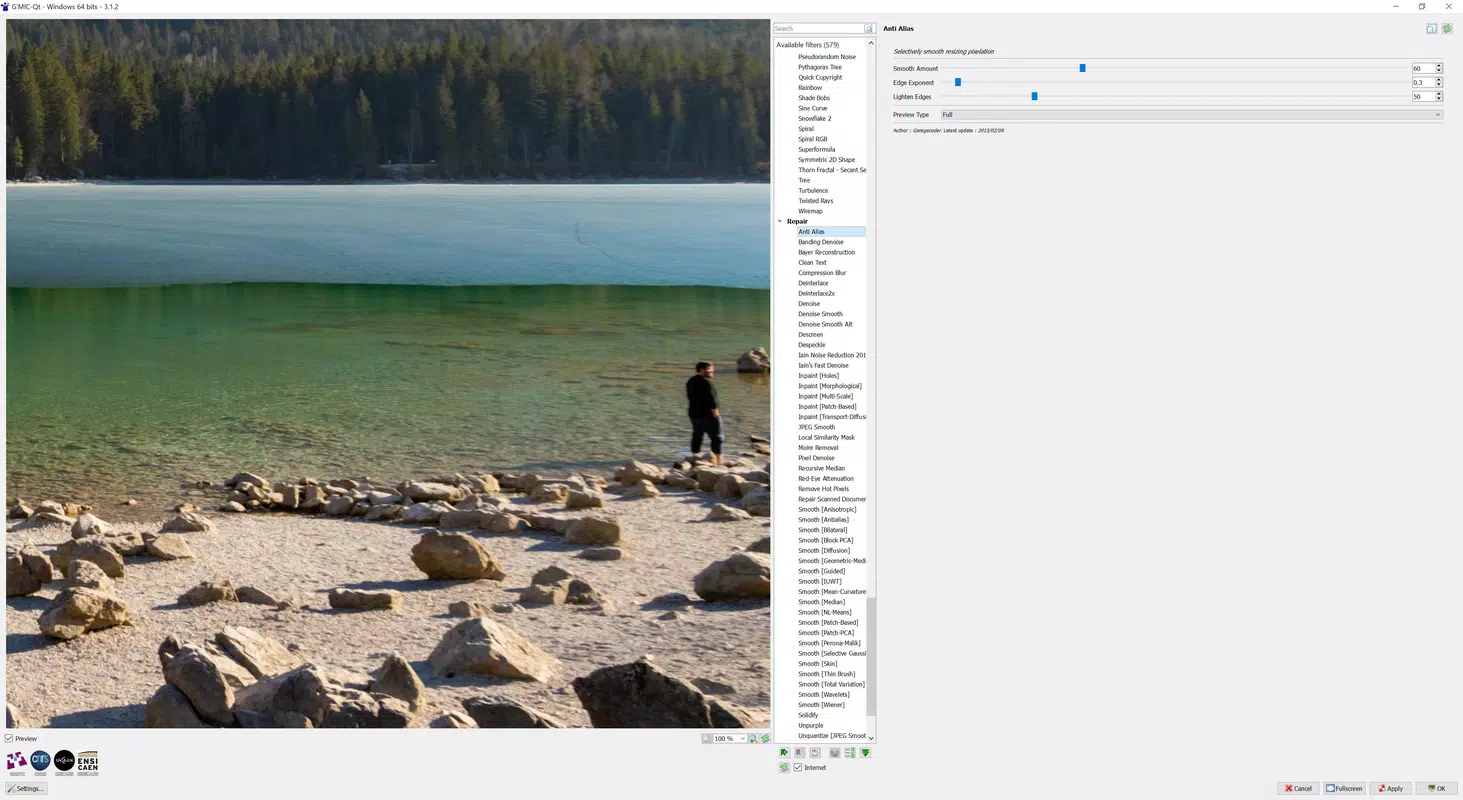1463x800 pixels.
Task: Click the expand/collapse all folders icon
Action: (850, 753)
